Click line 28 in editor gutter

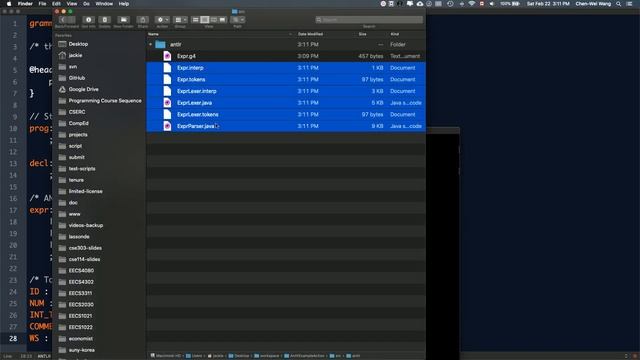(x=13, y=338)
